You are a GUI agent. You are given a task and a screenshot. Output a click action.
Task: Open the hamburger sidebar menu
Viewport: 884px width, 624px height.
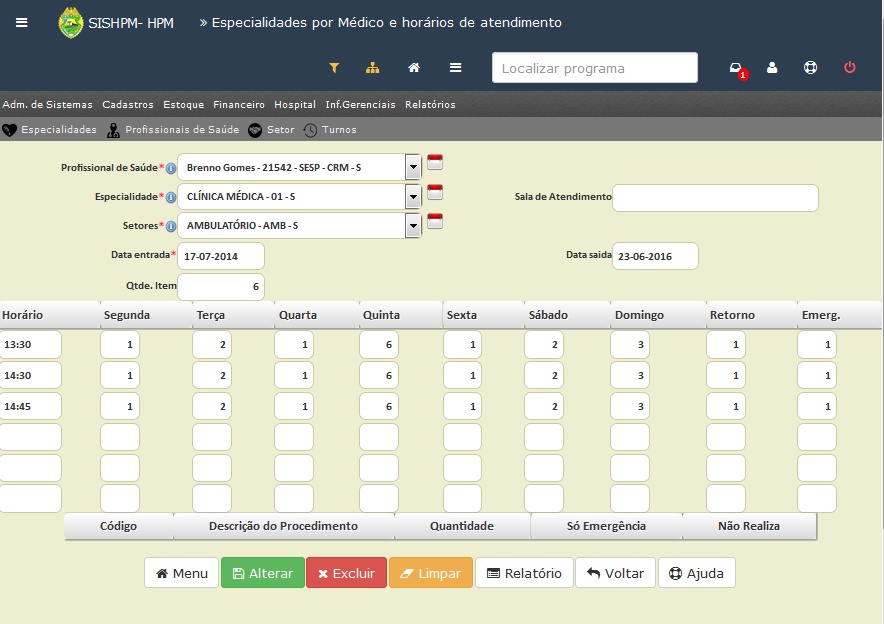tap(21, 23)
